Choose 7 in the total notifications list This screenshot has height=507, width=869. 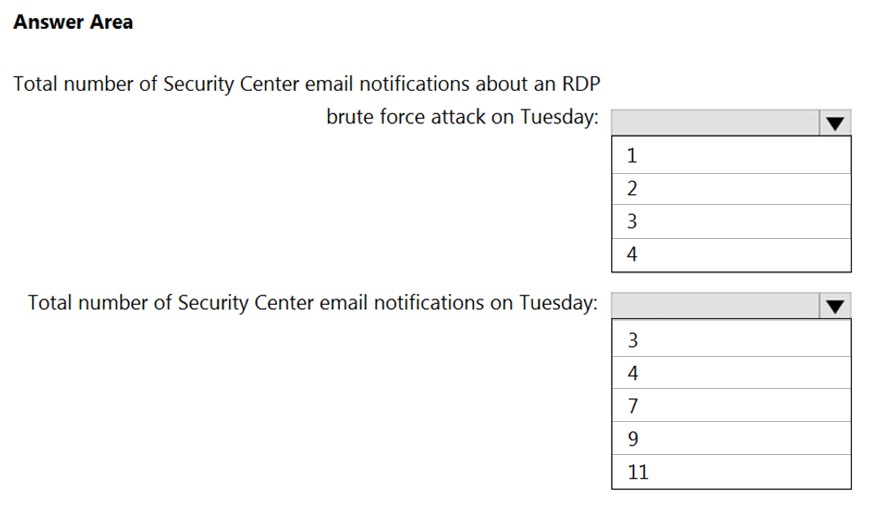731,406
